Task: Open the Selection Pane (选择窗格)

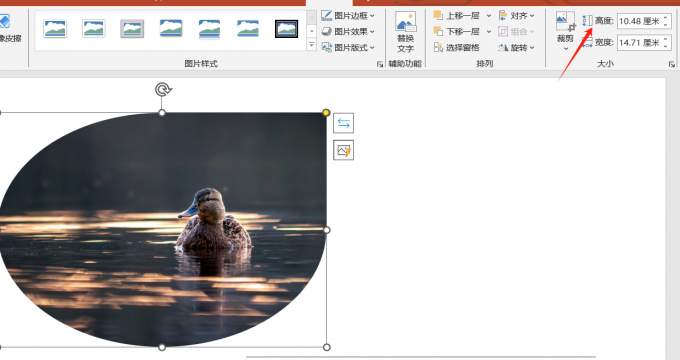Action: tap(456, 48)
